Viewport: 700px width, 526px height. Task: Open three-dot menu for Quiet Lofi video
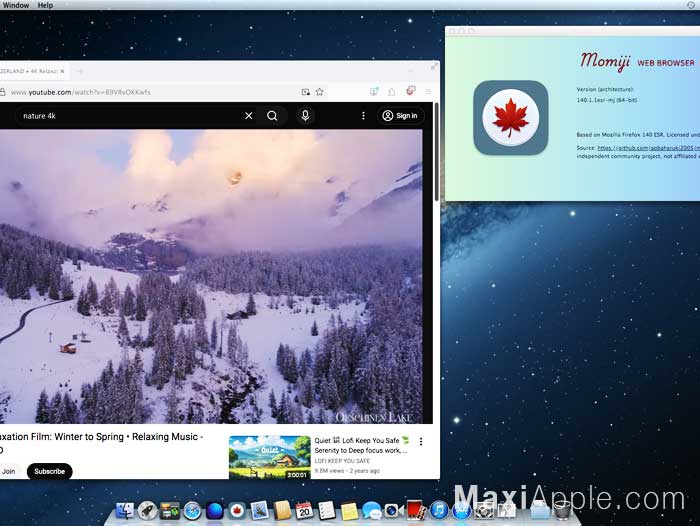point(421,442)
